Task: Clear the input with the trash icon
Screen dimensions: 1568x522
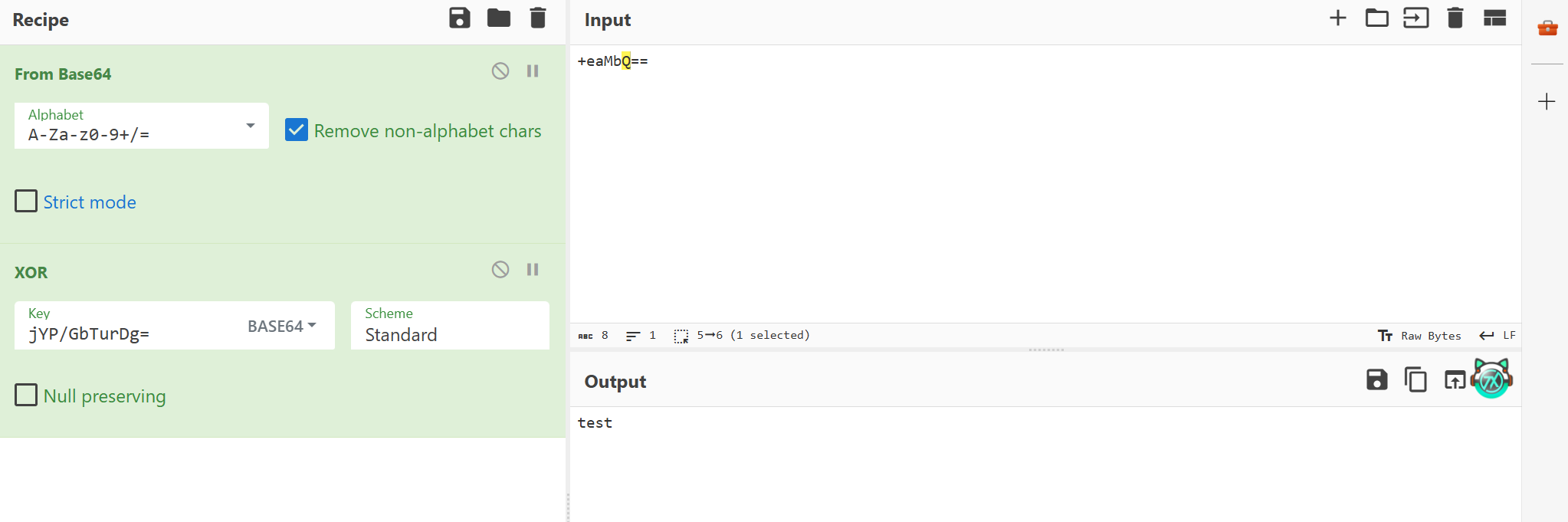Action: (x=1455, y=18)
